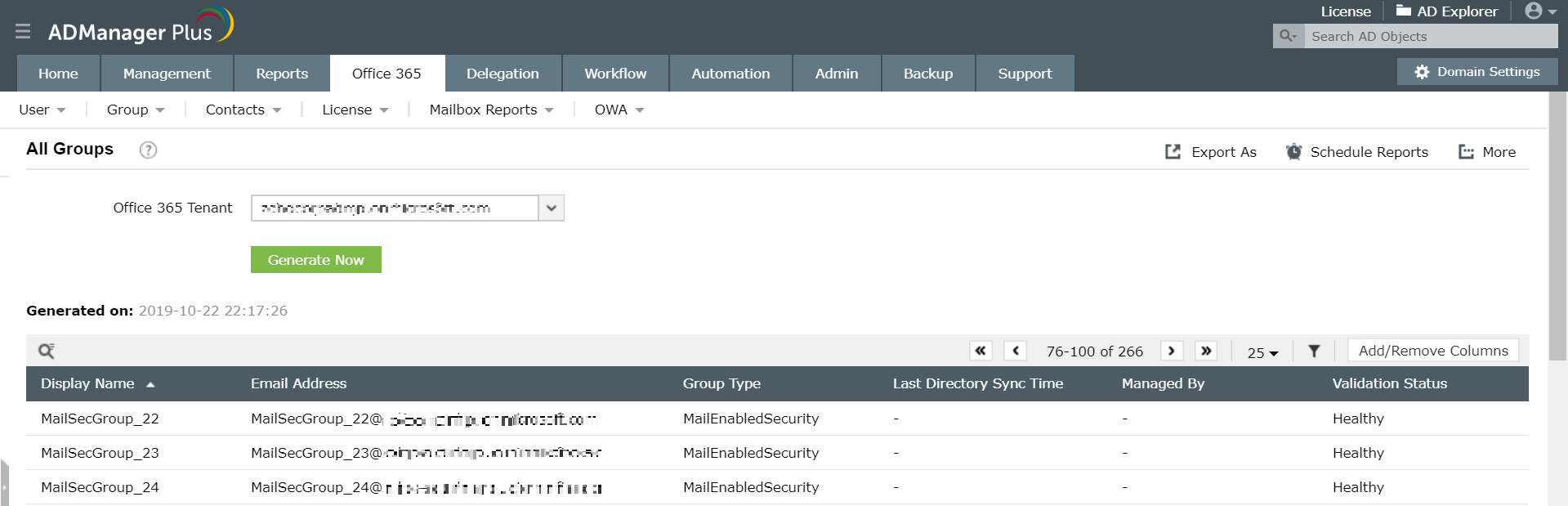The image size is (1568, 506).
Task: Open Domain Settings
Action: [x=1477, y=72]
